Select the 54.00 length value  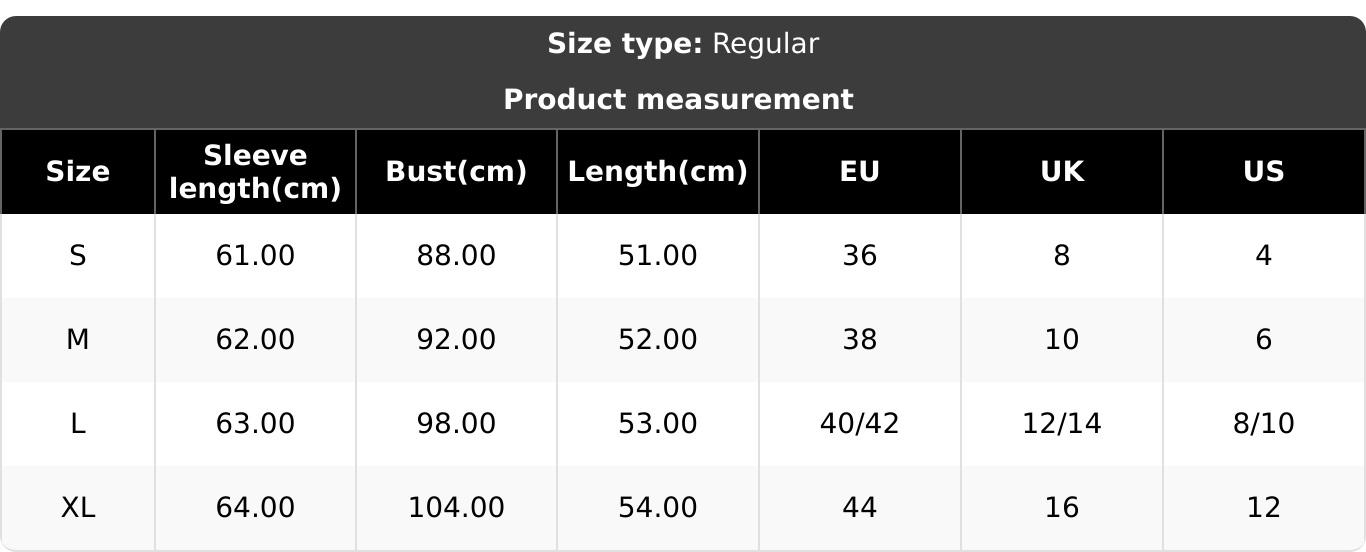tap(657, 508)
